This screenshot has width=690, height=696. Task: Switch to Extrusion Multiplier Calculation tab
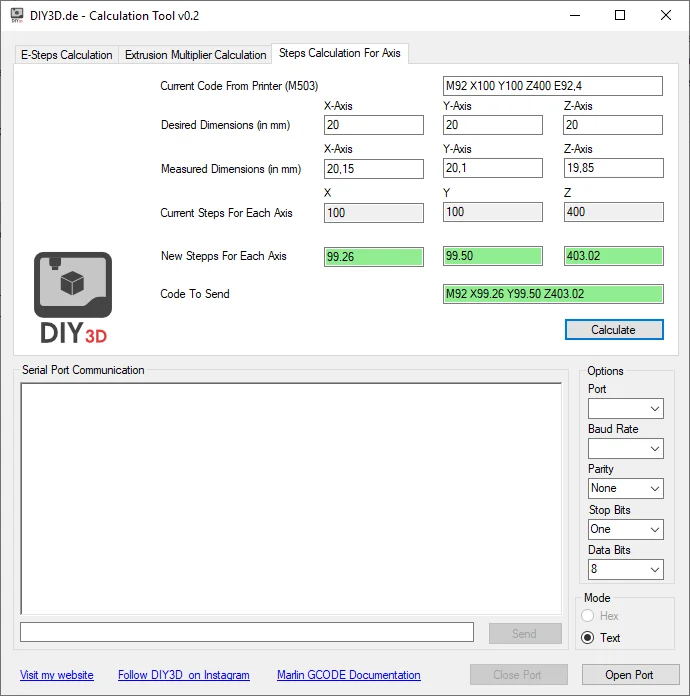pyautogui.click(x=195, y=55)
